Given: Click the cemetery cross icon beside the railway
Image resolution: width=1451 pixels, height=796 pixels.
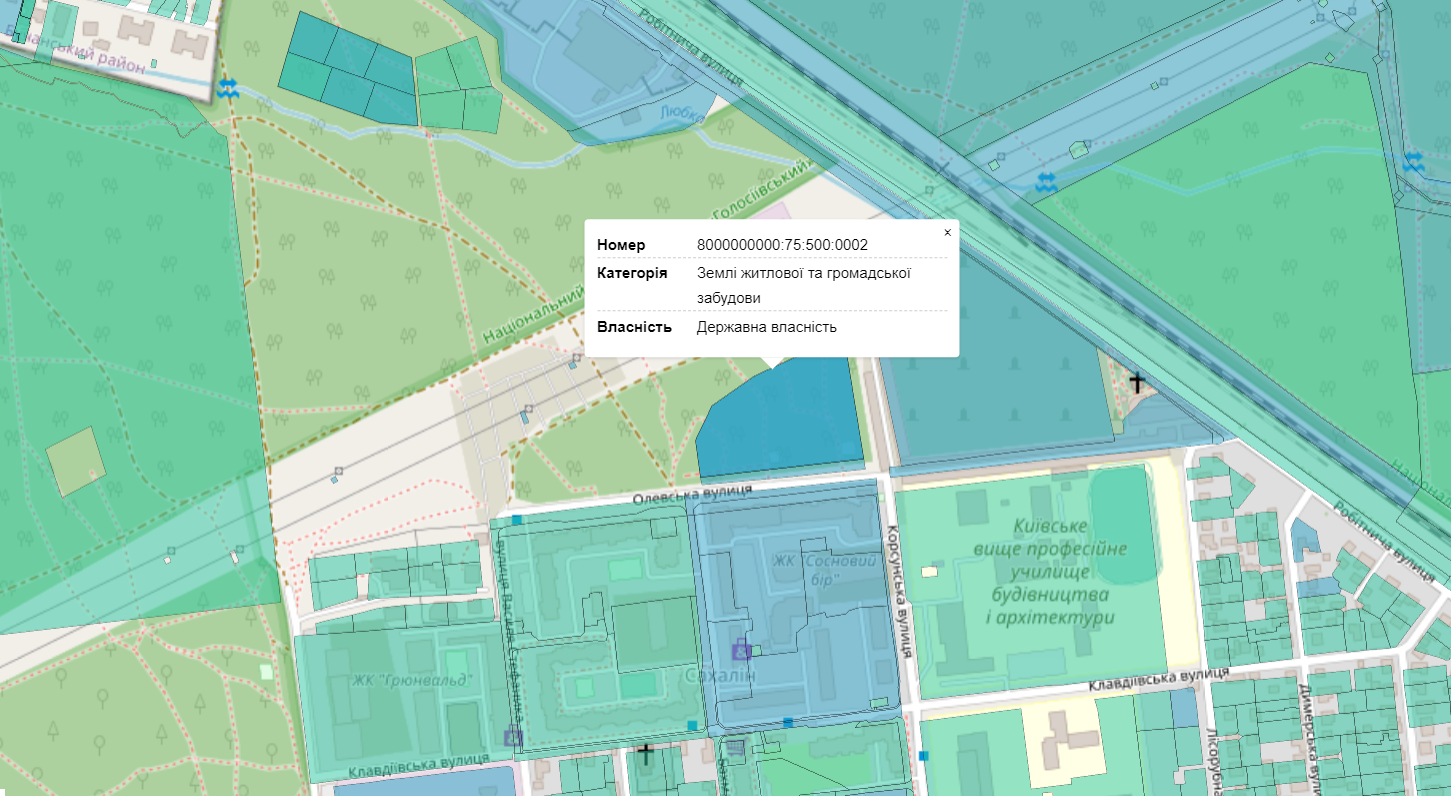Looking at the screenshot, I should (x=1136, y=381).
